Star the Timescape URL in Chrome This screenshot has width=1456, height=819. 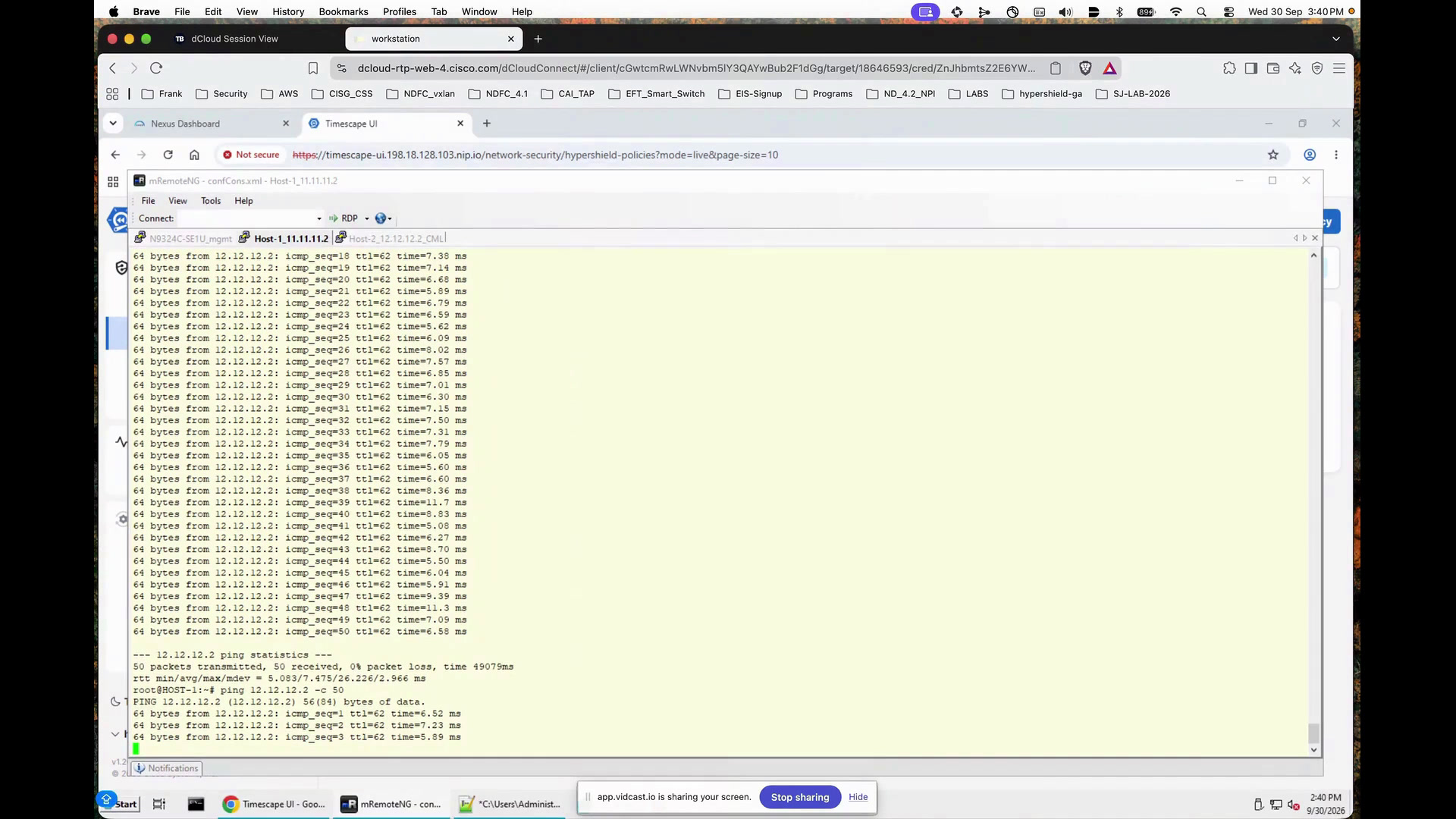(1273, 155)
